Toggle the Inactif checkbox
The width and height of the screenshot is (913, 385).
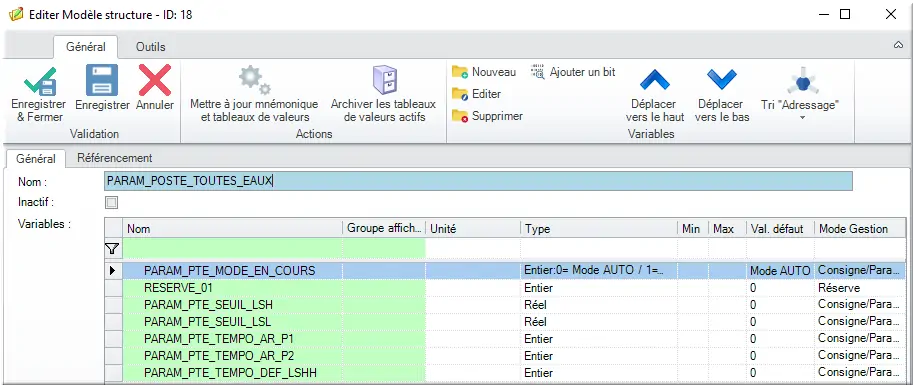[x=111, y=203]
